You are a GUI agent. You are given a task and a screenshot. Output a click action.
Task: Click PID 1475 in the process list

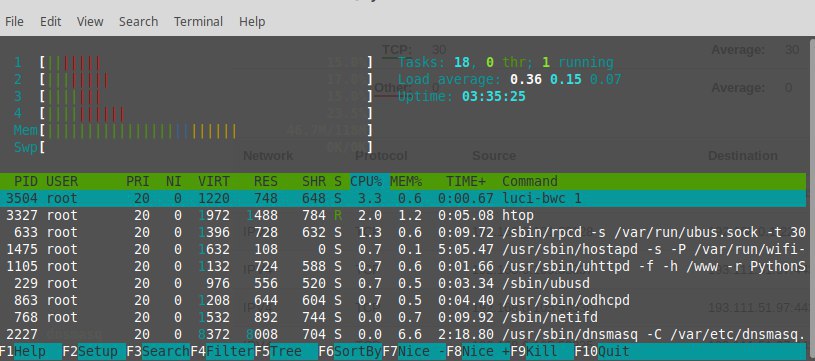point(22,249)
